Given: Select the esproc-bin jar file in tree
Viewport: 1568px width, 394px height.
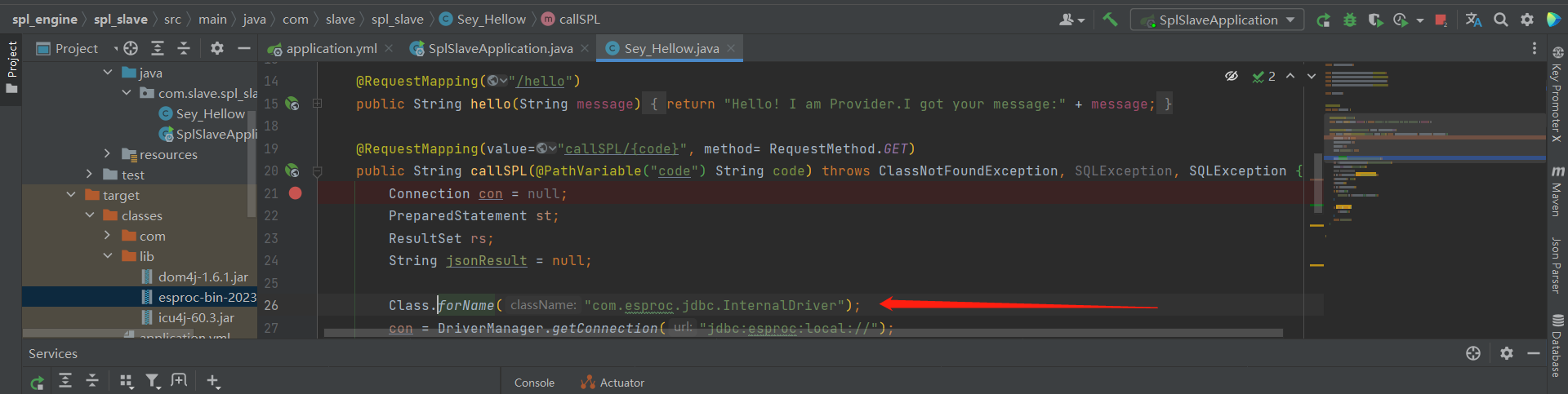Looking at the screenshot, I should pos(207,297).
